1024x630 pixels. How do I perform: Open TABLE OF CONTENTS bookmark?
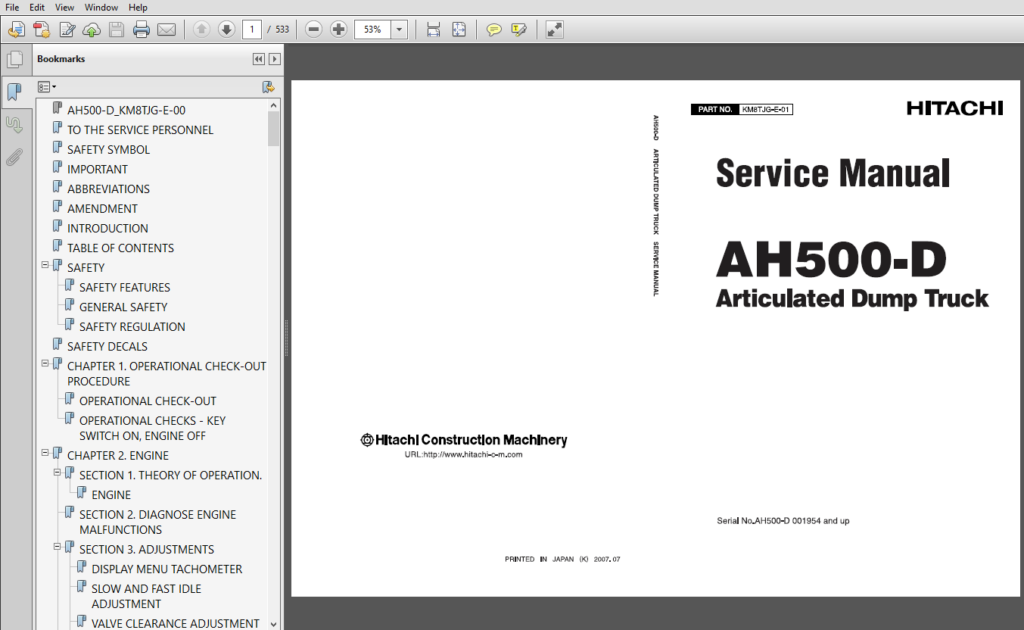[x=121, y=248]
